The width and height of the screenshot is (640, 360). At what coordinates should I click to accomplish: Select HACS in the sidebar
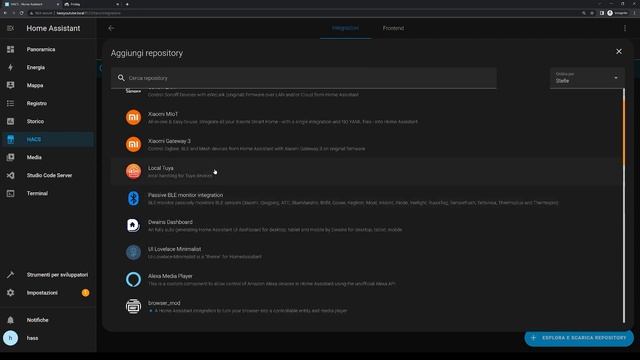click(x=48, y=139)
